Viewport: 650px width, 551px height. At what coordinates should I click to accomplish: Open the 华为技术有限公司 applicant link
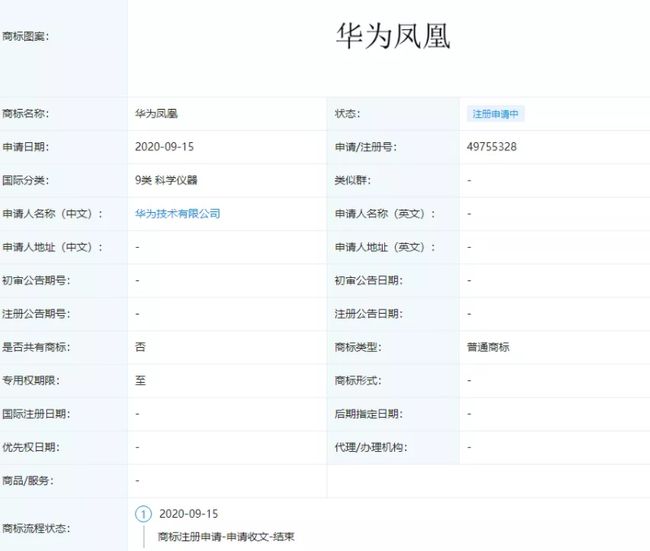(x=177, y=214)
